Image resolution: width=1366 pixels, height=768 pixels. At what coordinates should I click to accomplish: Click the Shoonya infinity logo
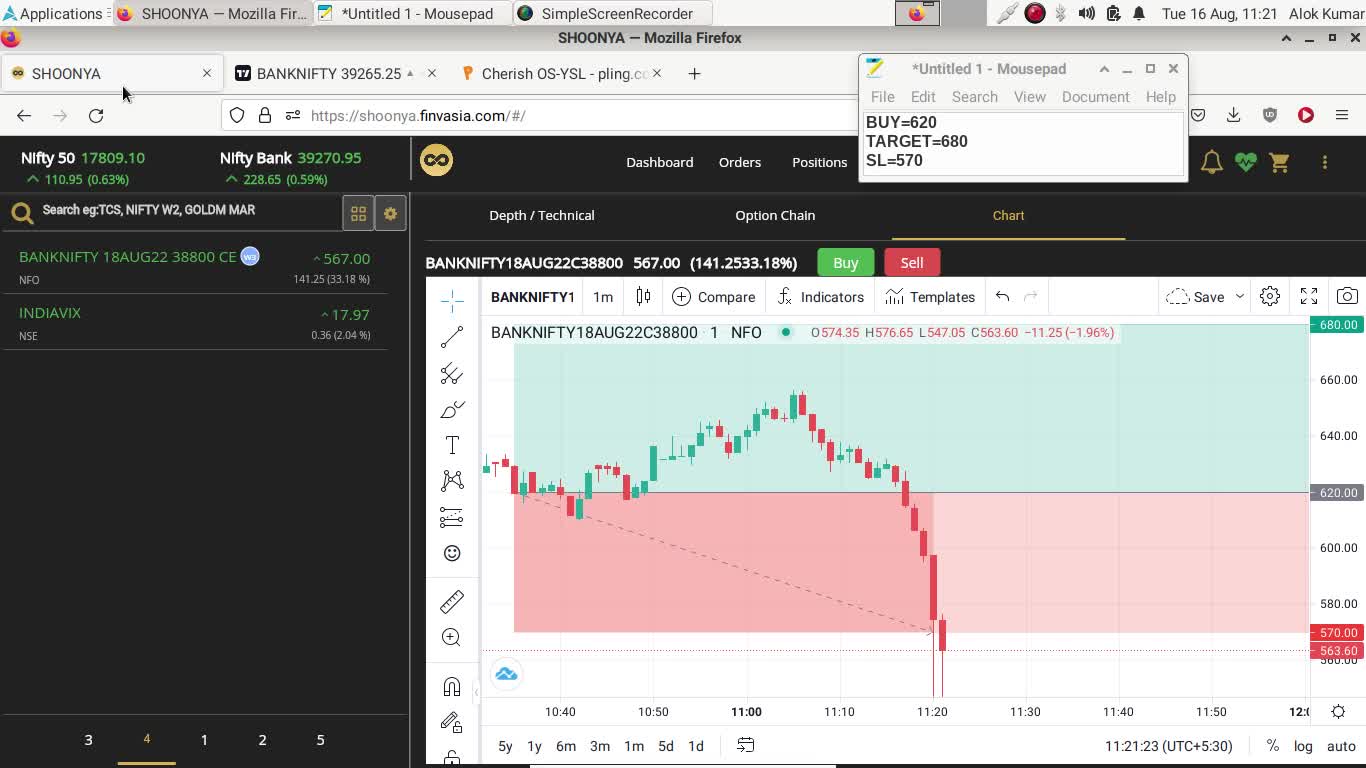pyautogui.click(x=436, y=160)
